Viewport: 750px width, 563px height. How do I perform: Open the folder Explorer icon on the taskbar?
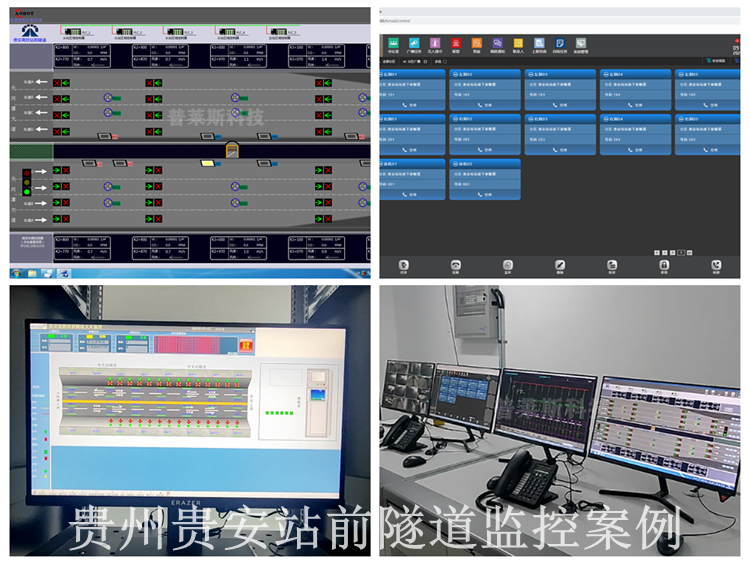pyautogui.click(x=32, y=274)
